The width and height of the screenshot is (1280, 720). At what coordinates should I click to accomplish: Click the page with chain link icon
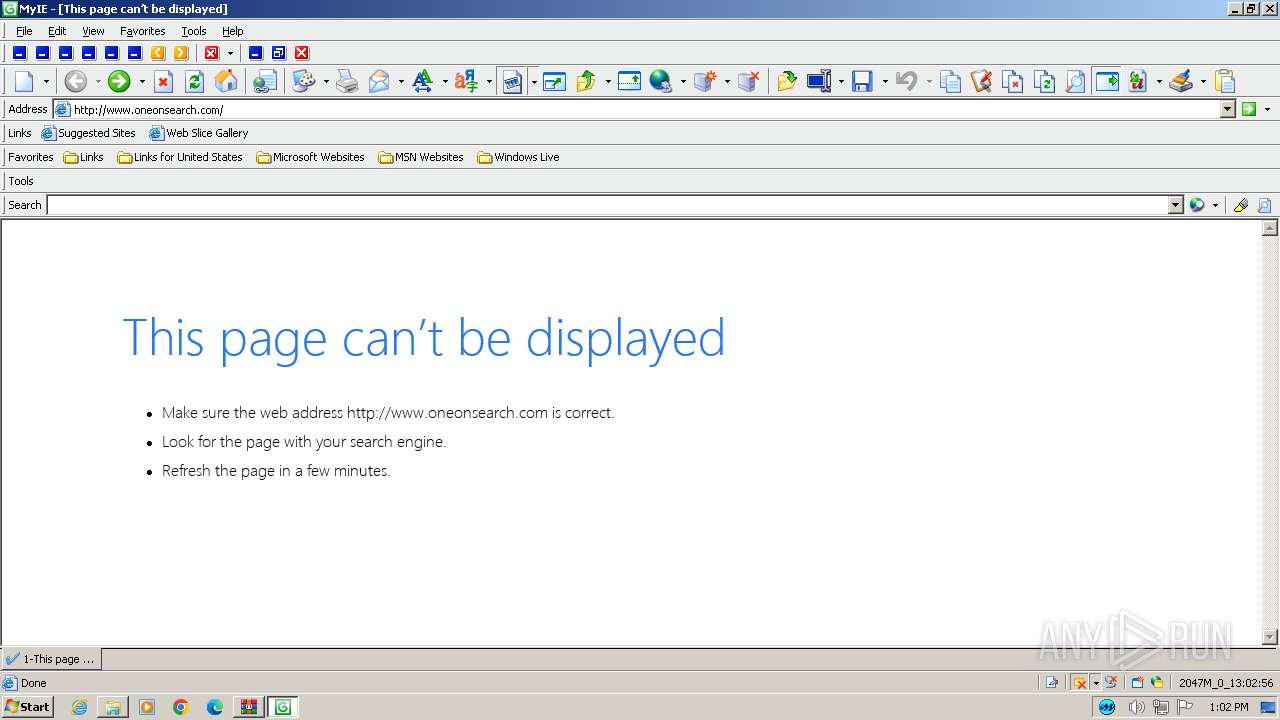coord(264,81)
